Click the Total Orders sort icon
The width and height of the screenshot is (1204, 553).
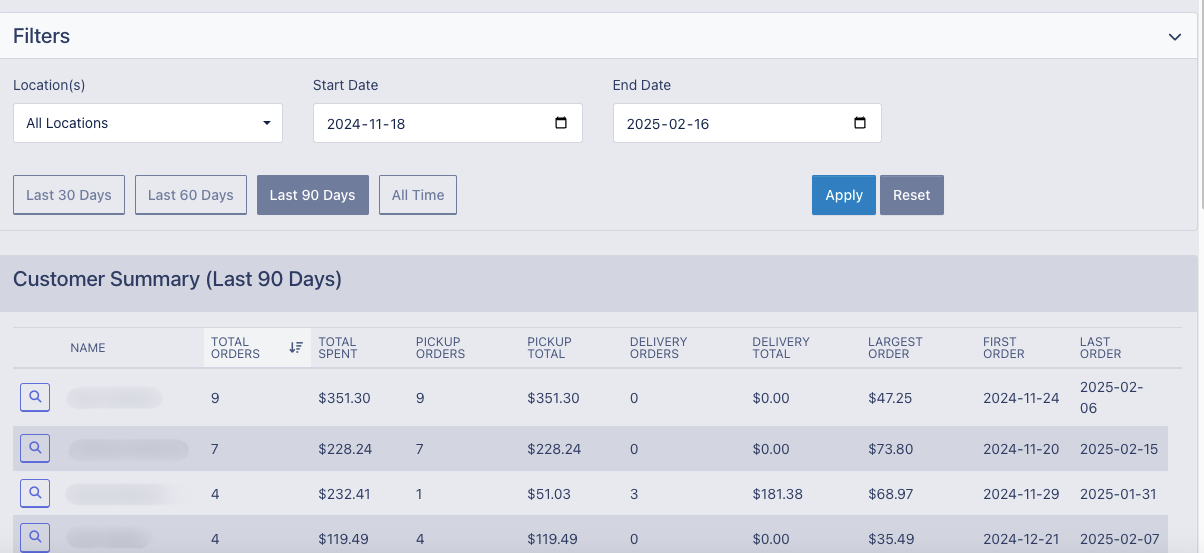tap(296, 348)
